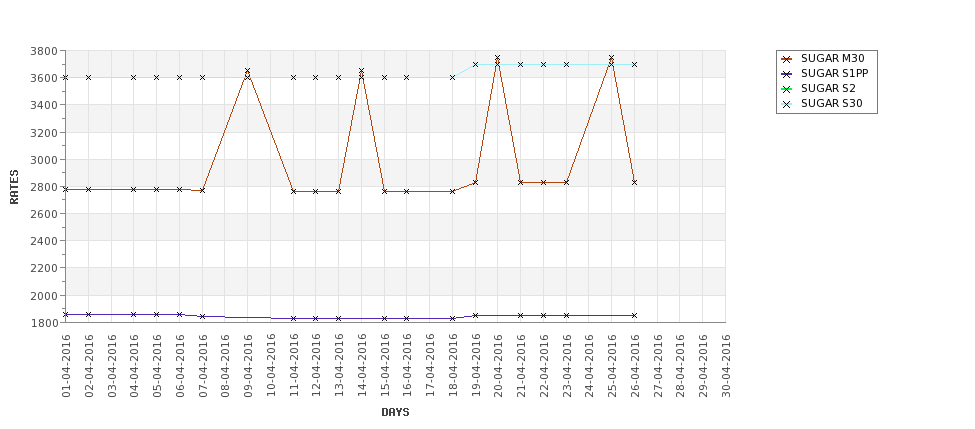This screenshot has height=429, width=975.
Task: Select the purple SUGAR S1PP legend marker
Action: pos(787,74)
